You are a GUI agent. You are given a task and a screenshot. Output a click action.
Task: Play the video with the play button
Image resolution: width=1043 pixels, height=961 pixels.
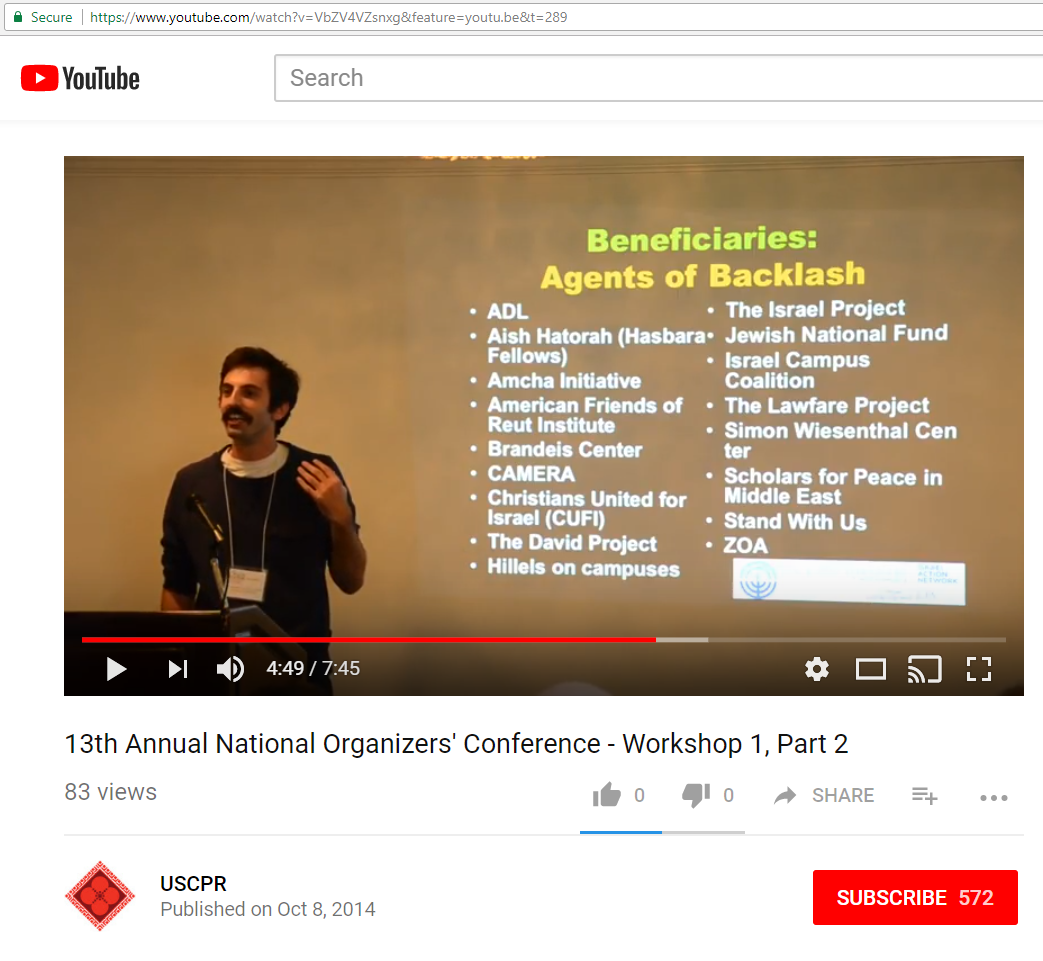[117, 669]
